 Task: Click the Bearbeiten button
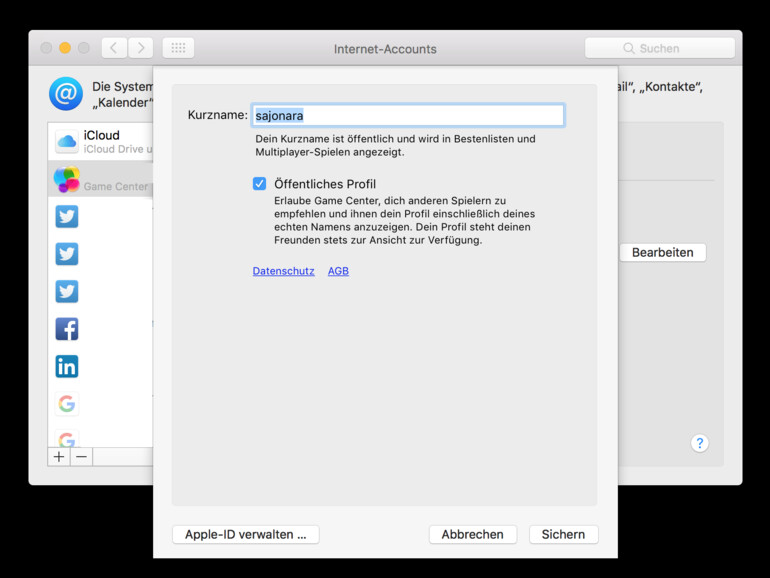662,252
